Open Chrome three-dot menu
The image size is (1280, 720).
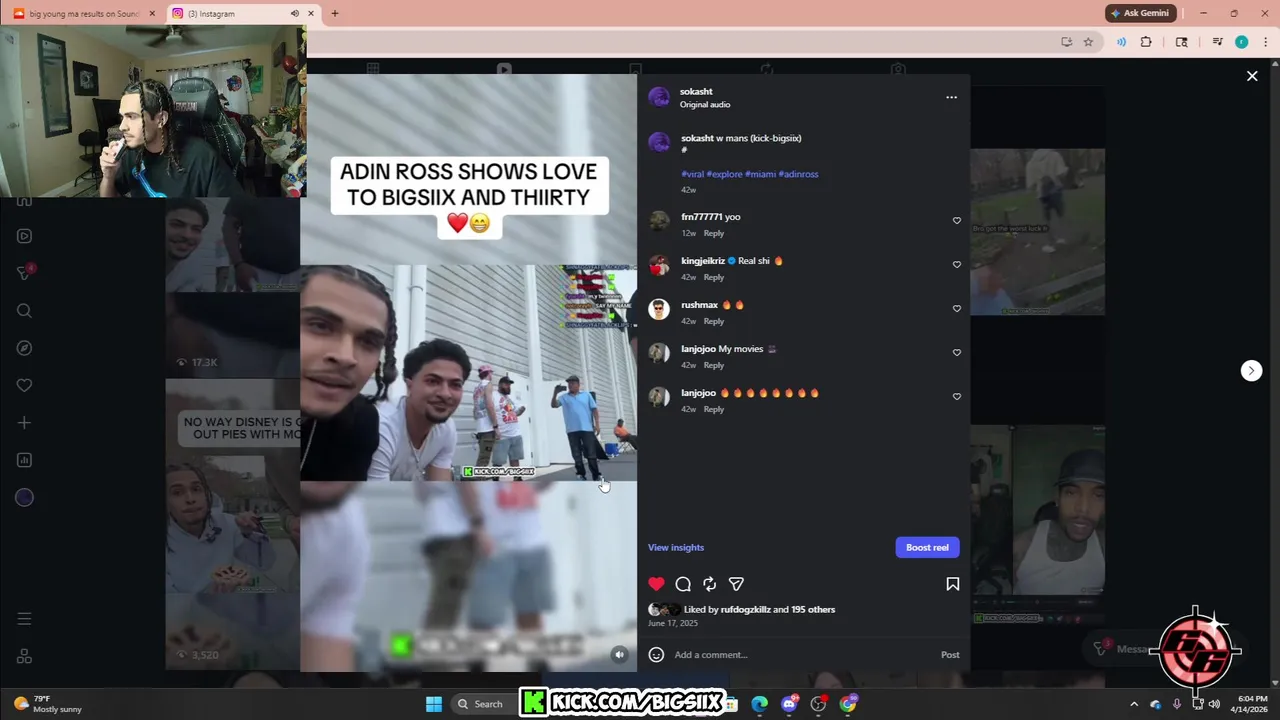1265,42
